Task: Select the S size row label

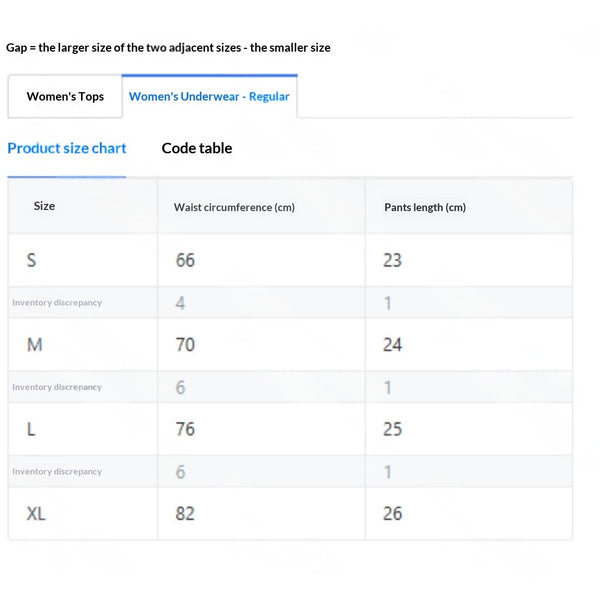Action: [x=31, y=260]
